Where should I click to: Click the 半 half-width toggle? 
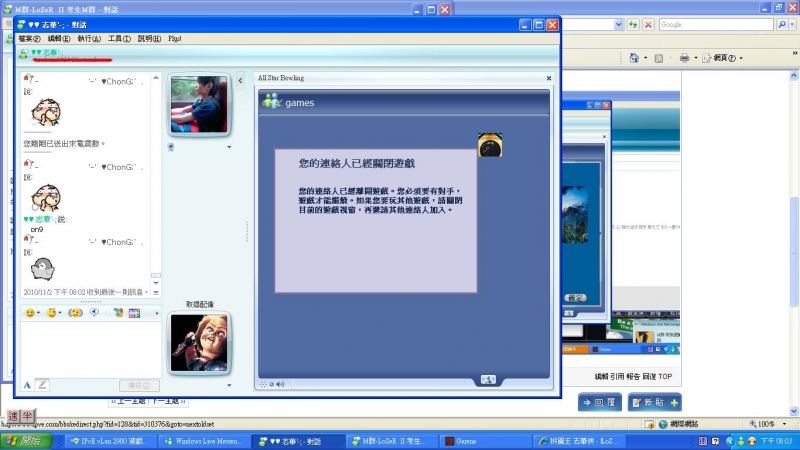[x=27, y=416]
